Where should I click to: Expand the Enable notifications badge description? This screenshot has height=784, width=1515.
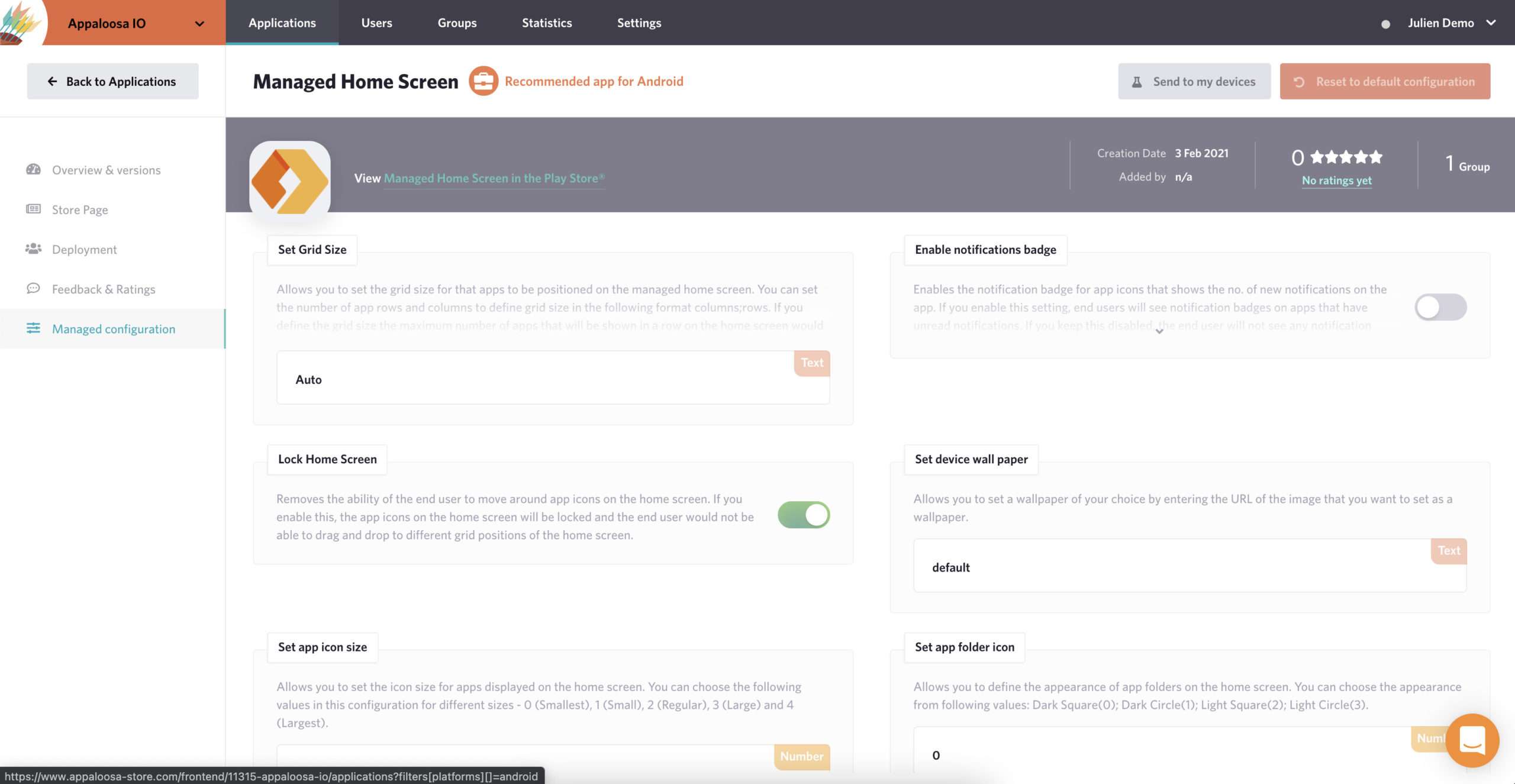1159,332
